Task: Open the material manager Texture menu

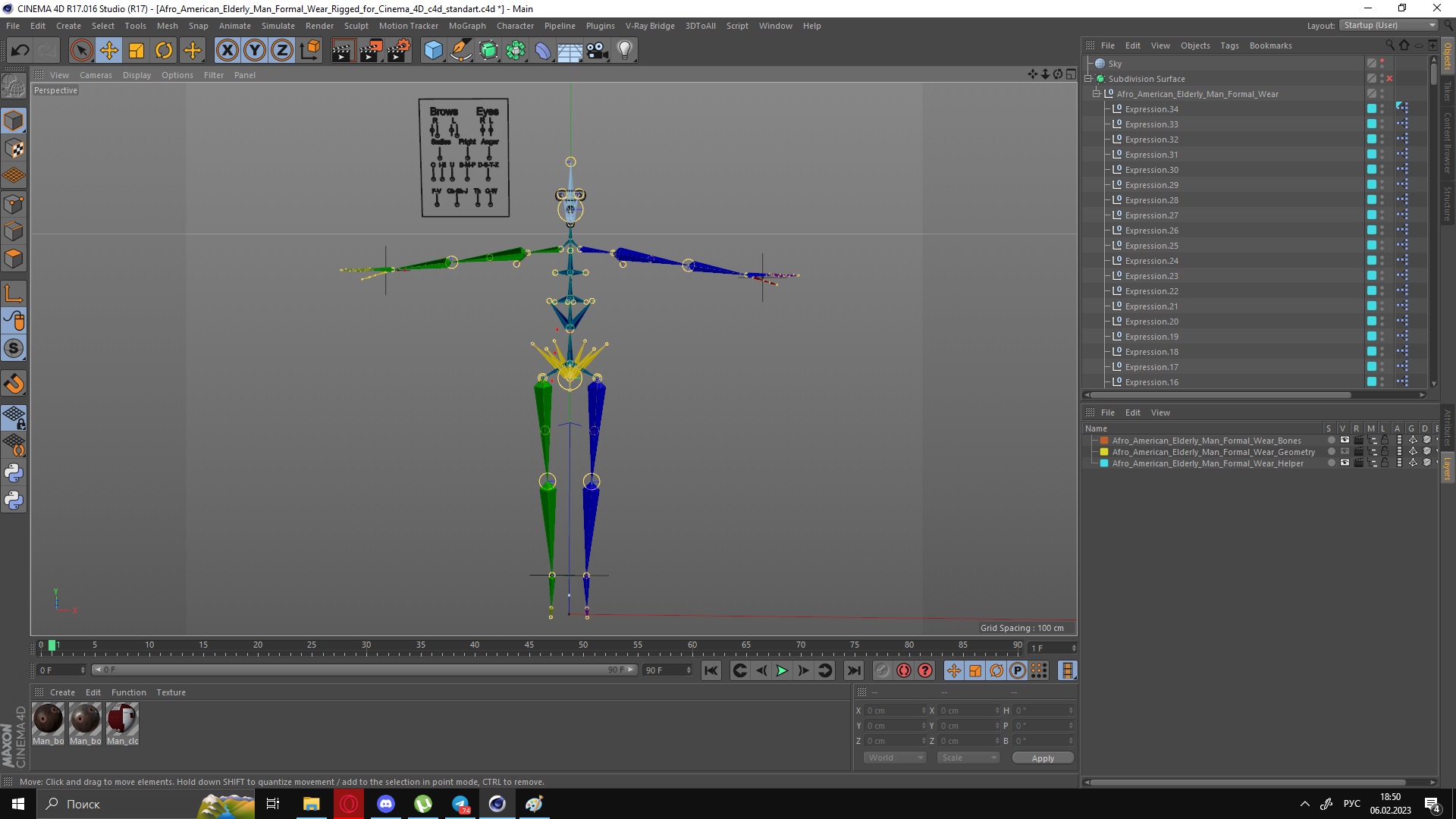Action: click(x=171, y=692)
